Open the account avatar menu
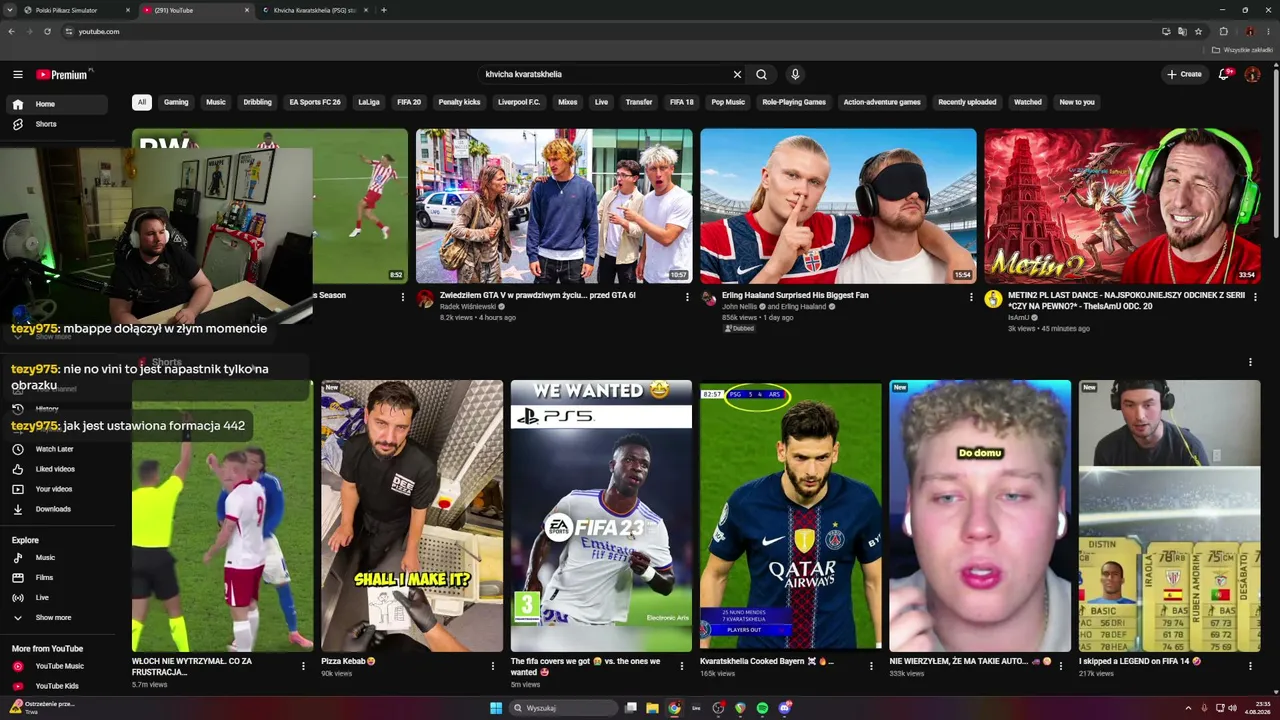The width and height of the screenshot is (1280, 720). [1252, 74]
